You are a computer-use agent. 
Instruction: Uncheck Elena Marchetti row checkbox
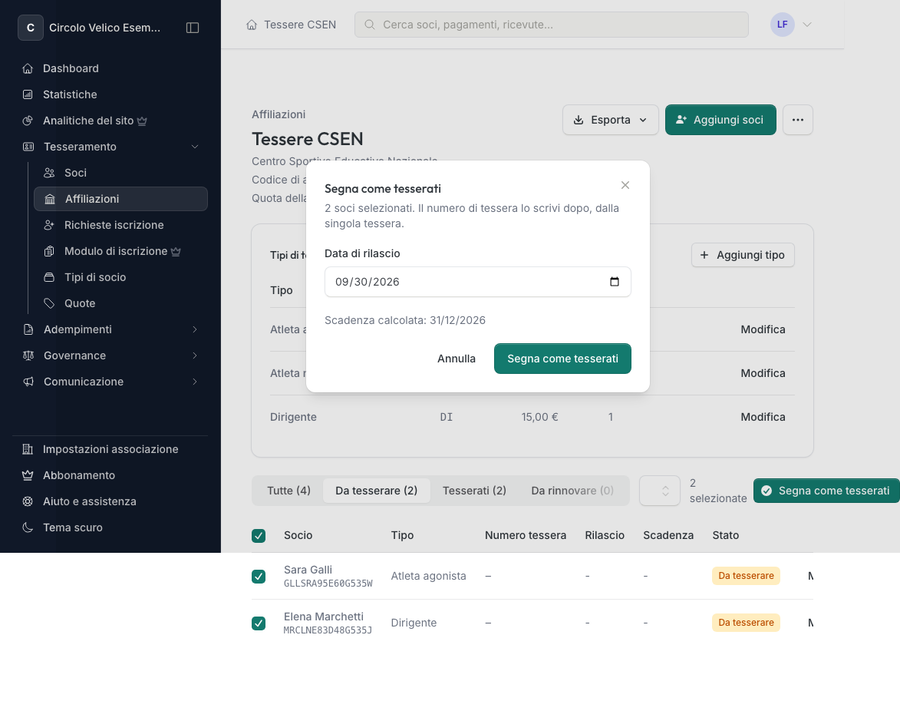click(258, 623)
